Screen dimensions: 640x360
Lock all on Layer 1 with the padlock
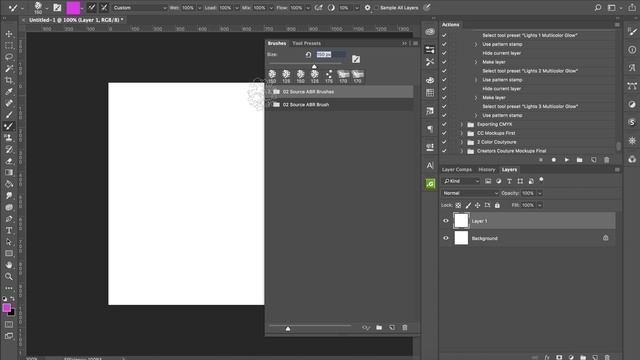point(497,205)
